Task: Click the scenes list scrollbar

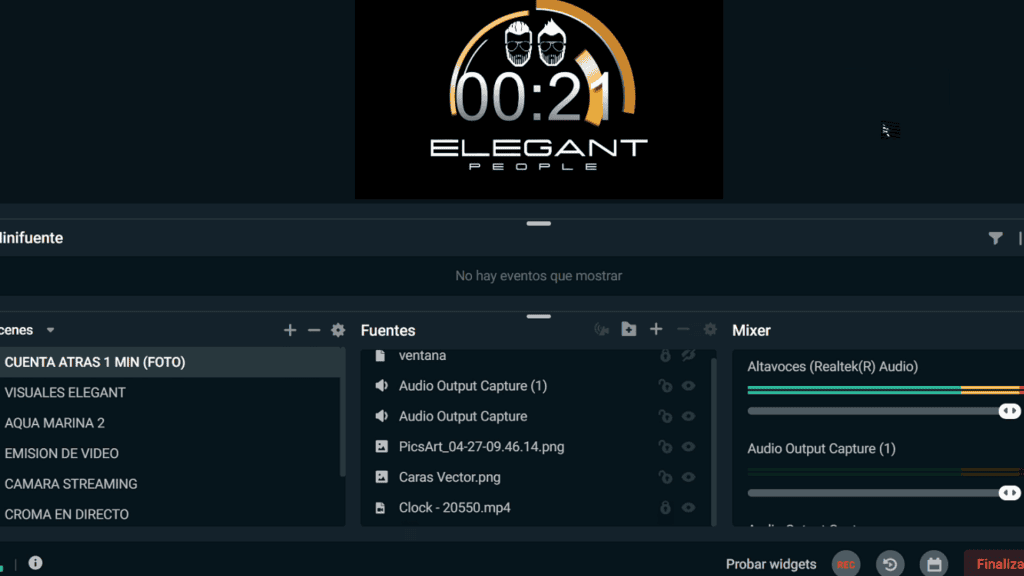Action: pyautogui.click(x=343, y=412)
